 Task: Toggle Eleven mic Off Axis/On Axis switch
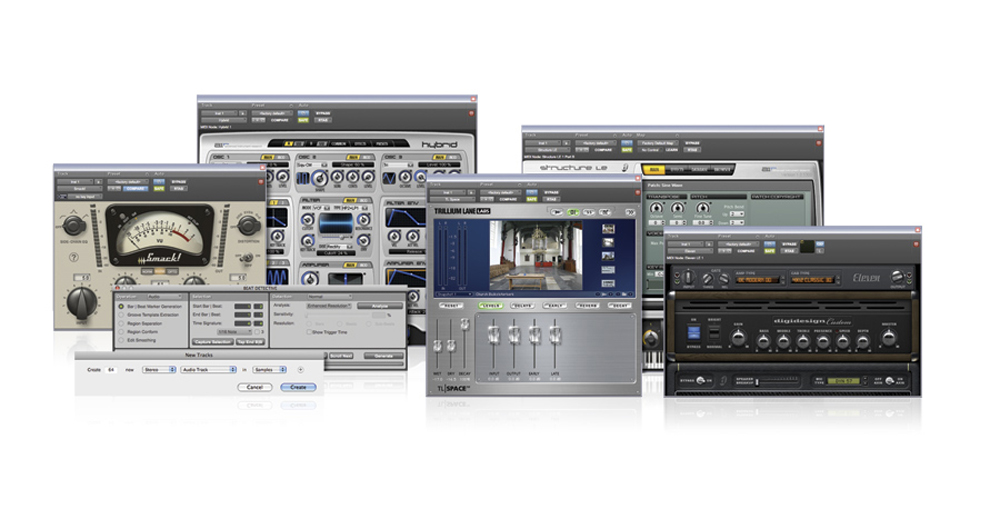[x=890, y=381]
